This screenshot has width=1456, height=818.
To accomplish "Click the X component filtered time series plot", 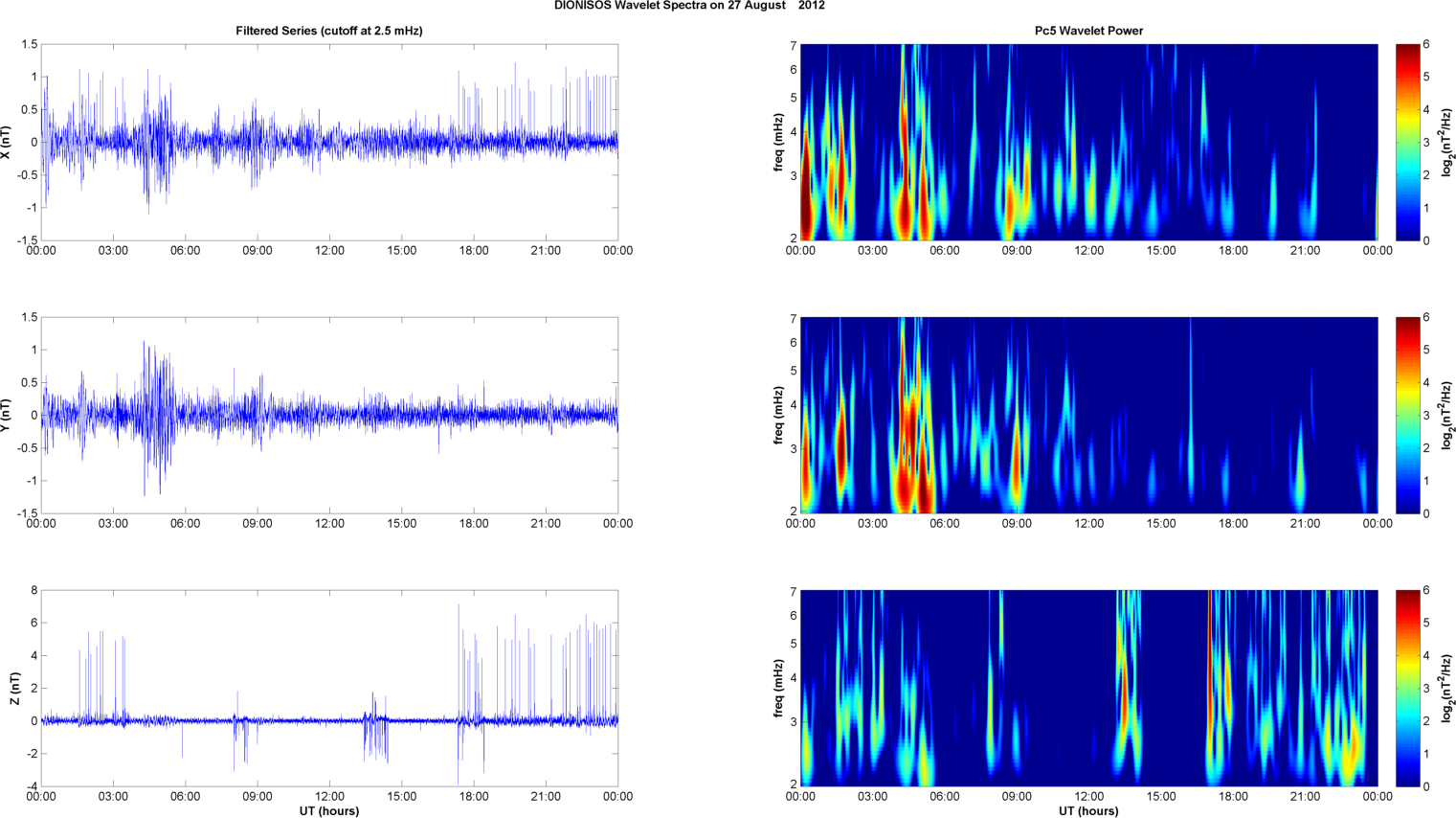I will pyautogui.click(x=329, y=143).
